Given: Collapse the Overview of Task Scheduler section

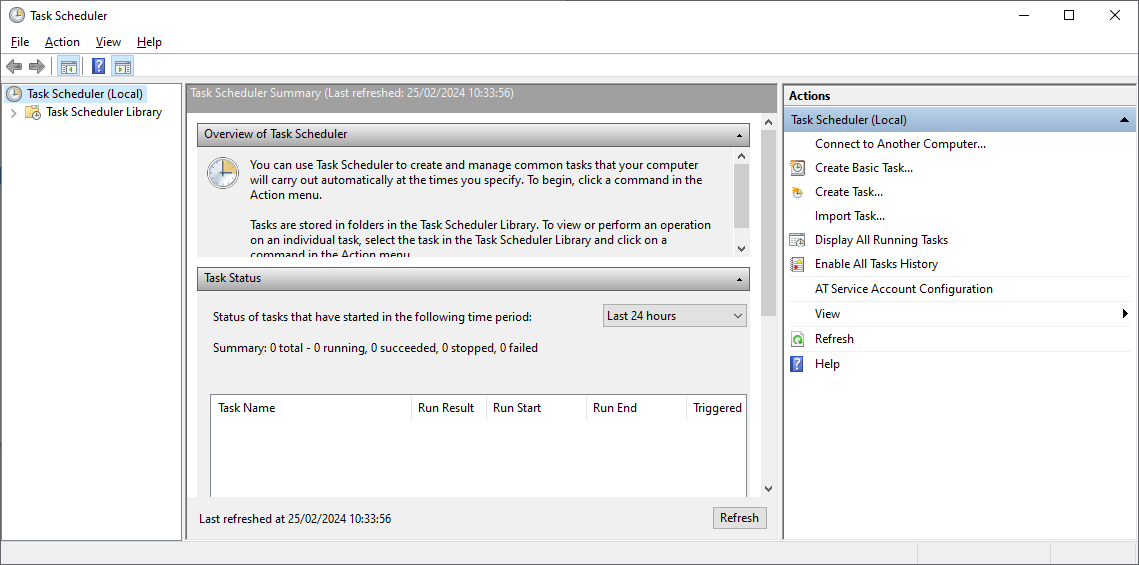Looking at the screenshot, I should 740,134.
